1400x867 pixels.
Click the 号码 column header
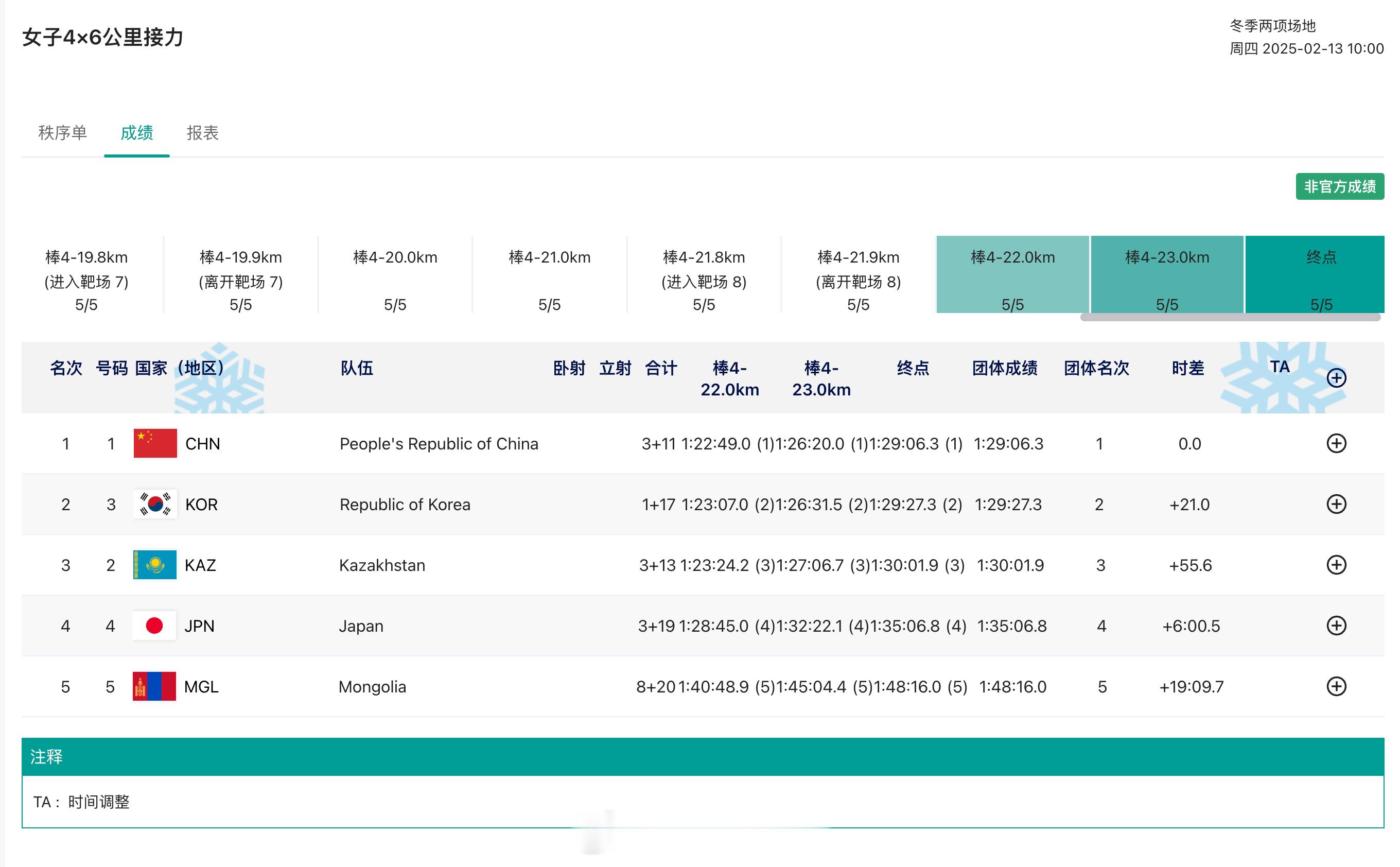111,368
